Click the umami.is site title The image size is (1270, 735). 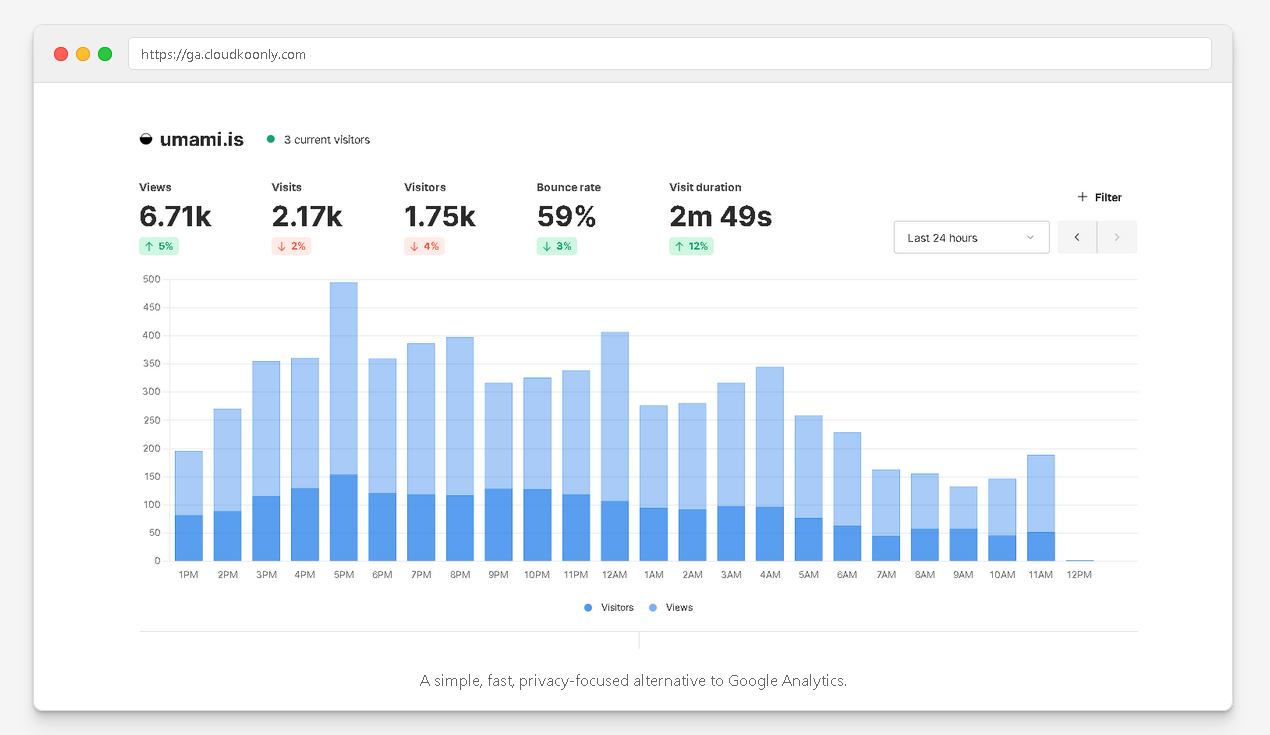202,140
